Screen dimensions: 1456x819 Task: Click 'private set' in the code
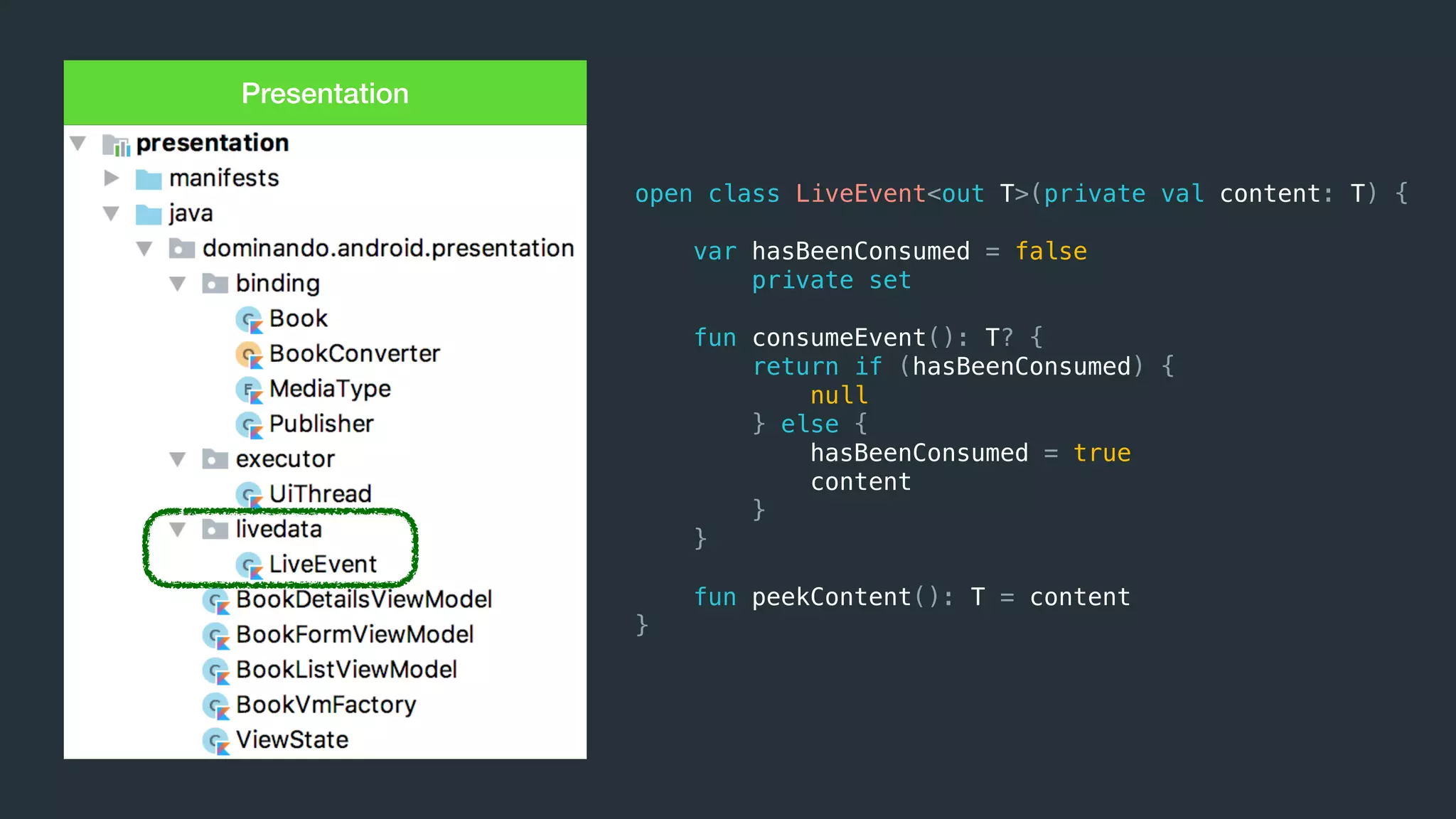point(831,281)
